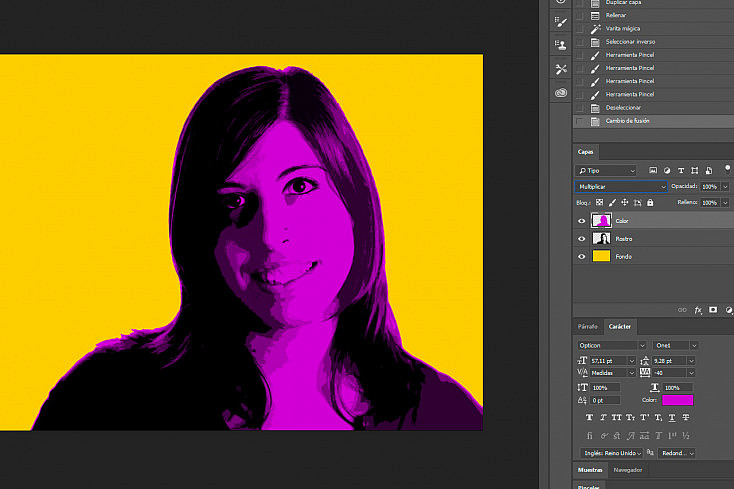
Task: Apply Faux Bold text style
Action: (589, 417)
